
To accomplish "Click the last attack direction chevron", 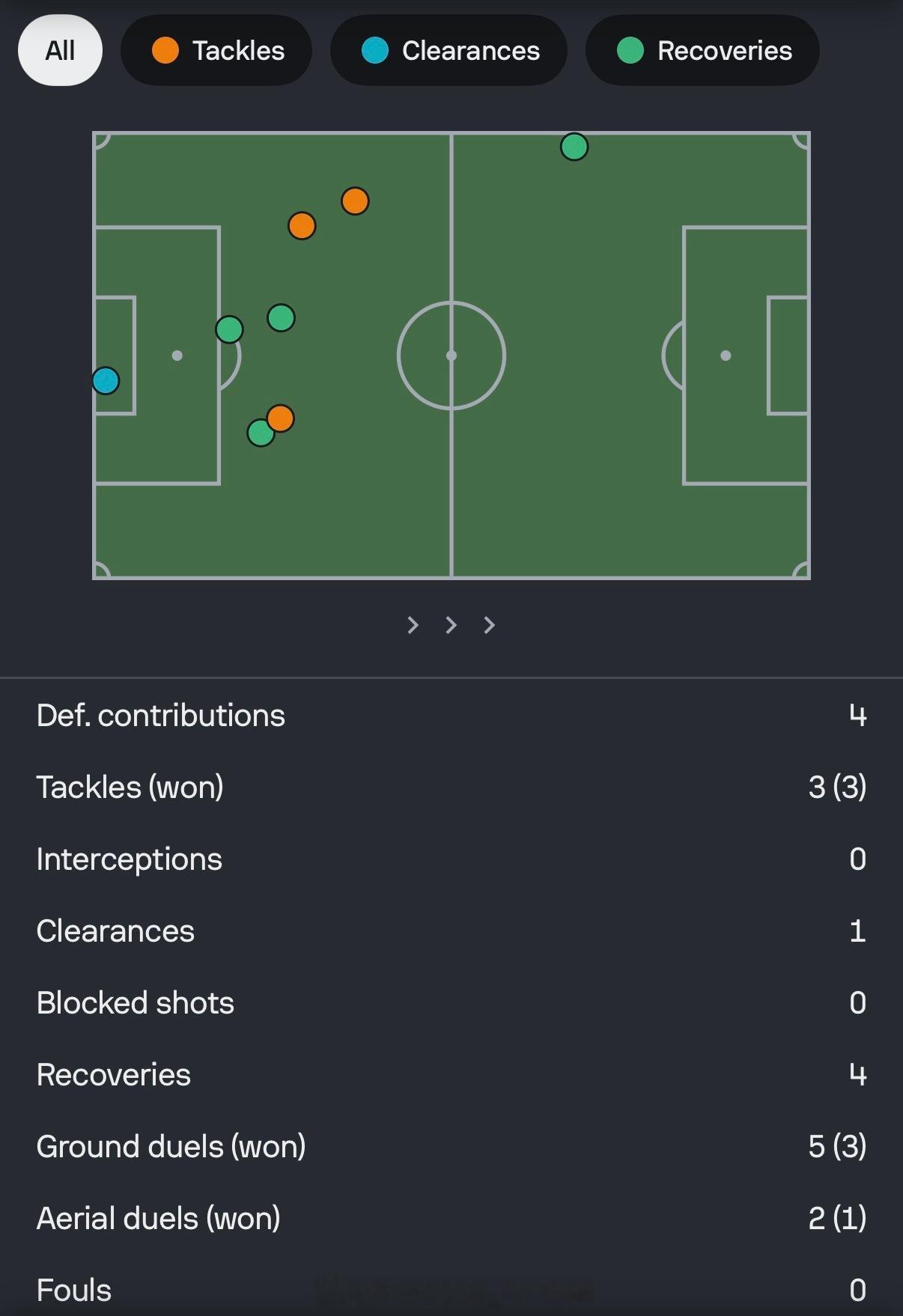I will (489, 625).
